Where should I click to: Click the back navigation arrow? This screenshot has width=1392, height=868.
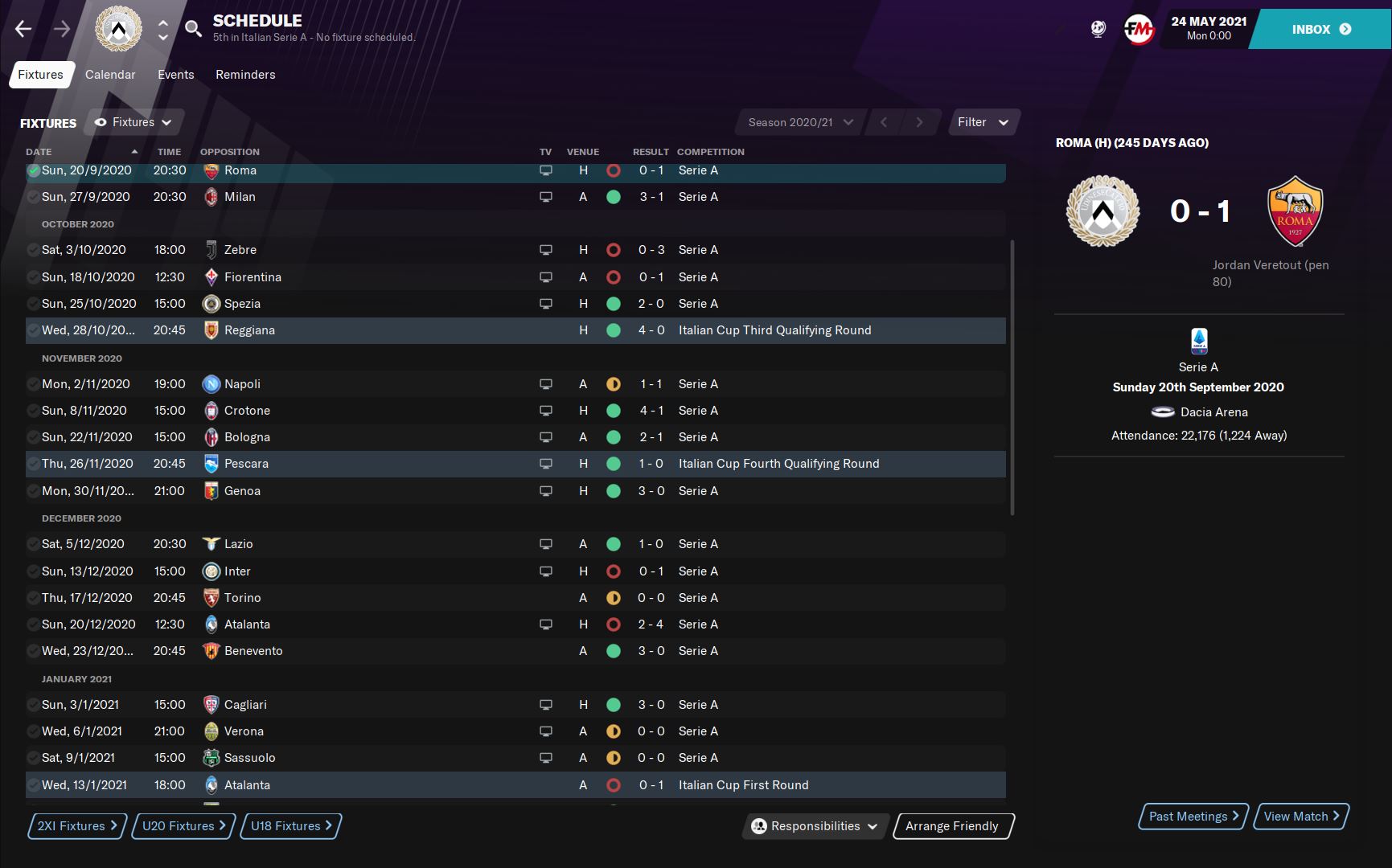23,30
